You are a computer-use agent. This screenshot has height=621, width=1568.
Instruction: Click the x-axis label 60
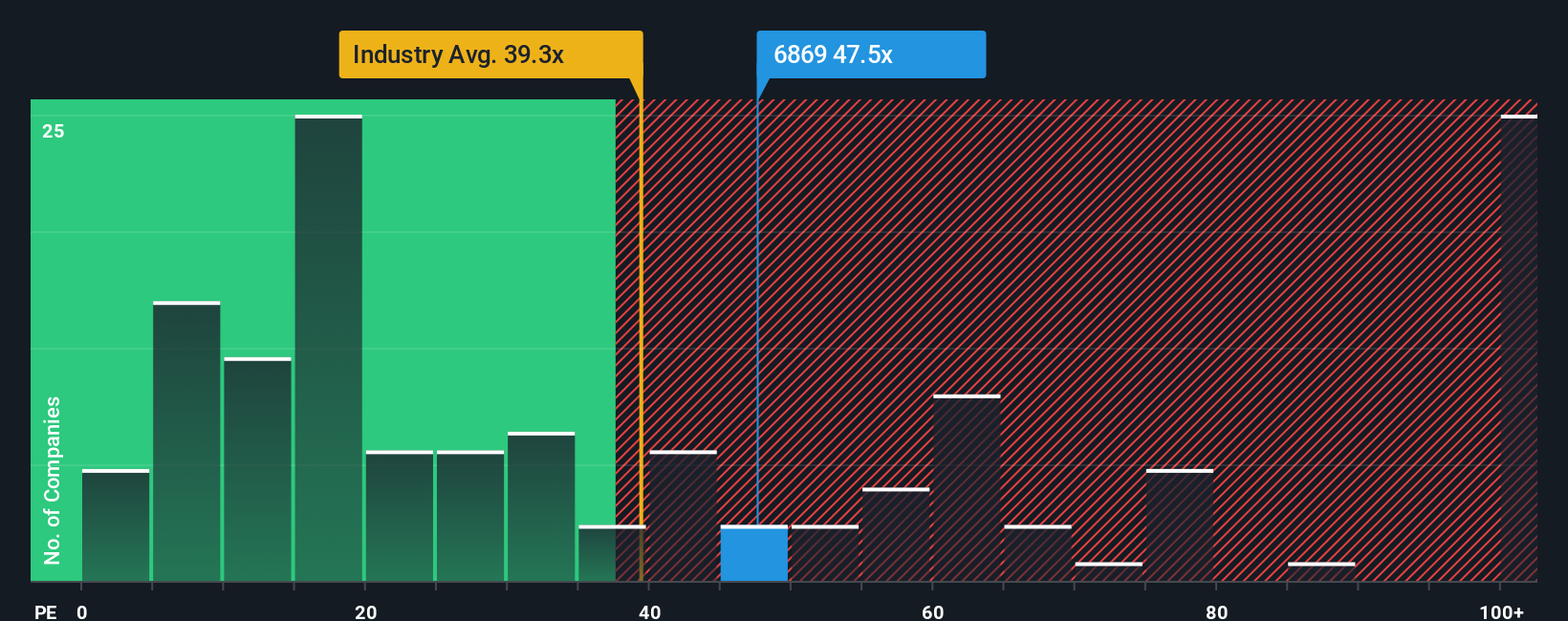[933, 612]
